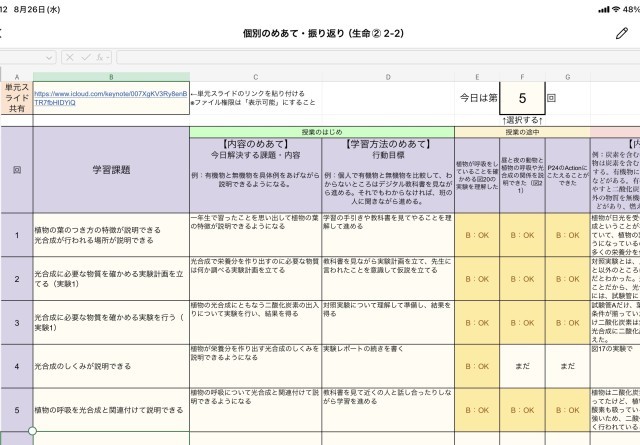Tap the document title 個別のめあて・振り返り
This screenshot has height=445, width=640.
coord(323,33)
